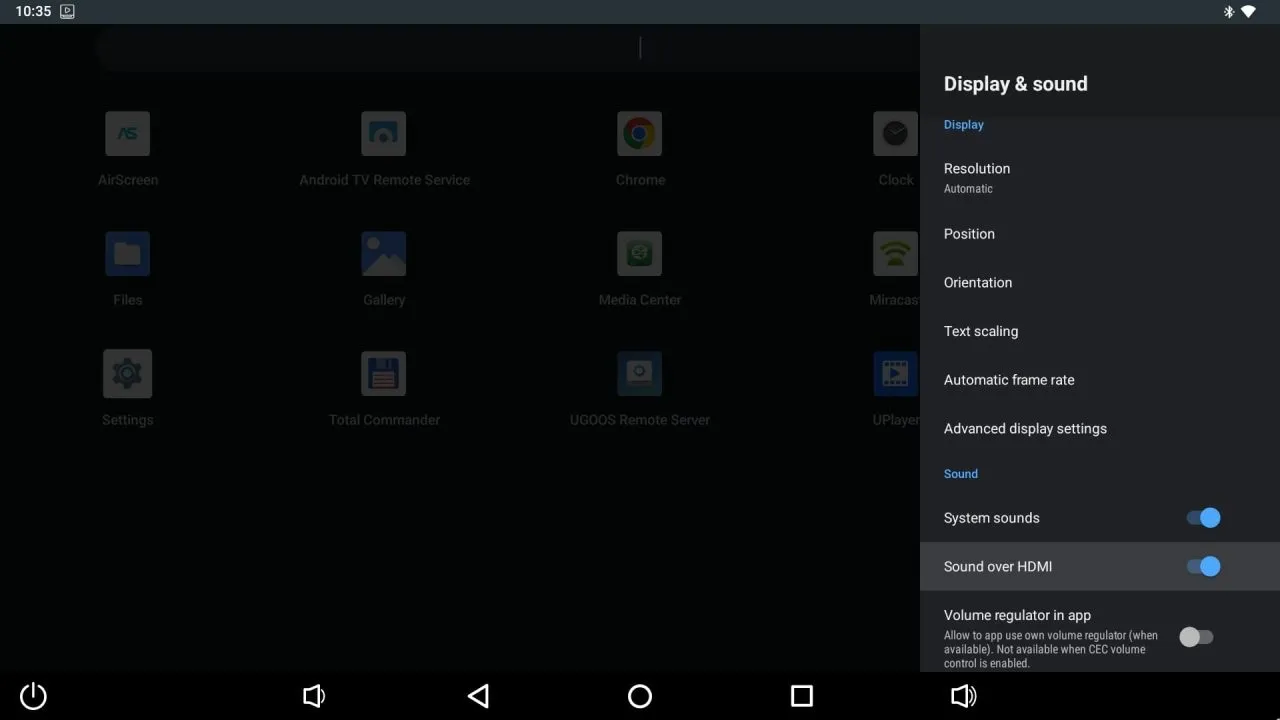Turn off Sound over HDMI
The width and height of the screenshot is (1280, 720).
(x=1205, y=566)
